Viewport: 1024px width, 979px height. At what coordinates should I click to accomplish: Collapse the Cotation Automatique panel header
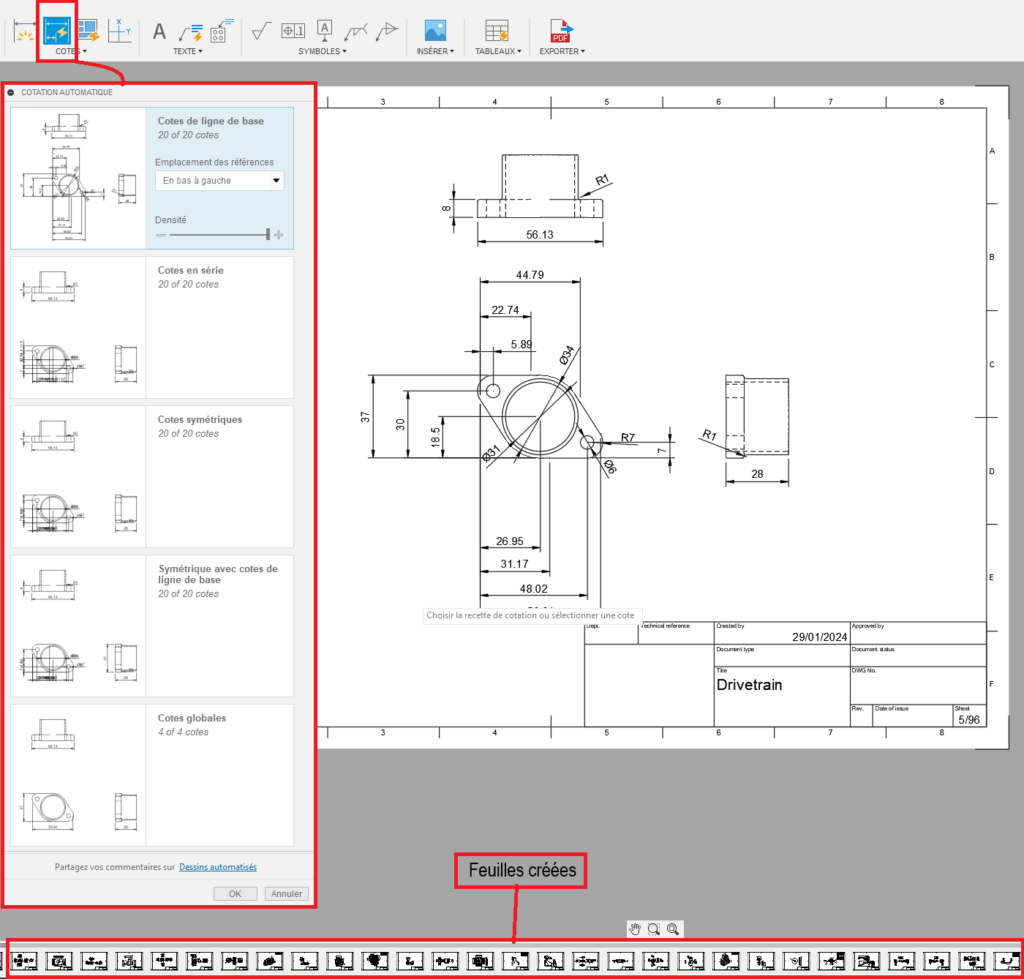click(11, 92)
